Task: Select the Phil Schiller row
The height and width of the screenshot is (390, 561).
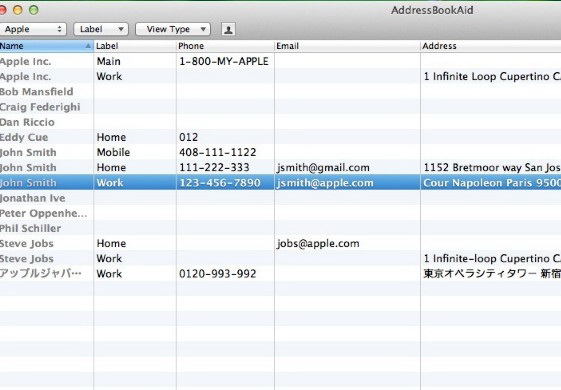Action: click(x=280, y=228)
